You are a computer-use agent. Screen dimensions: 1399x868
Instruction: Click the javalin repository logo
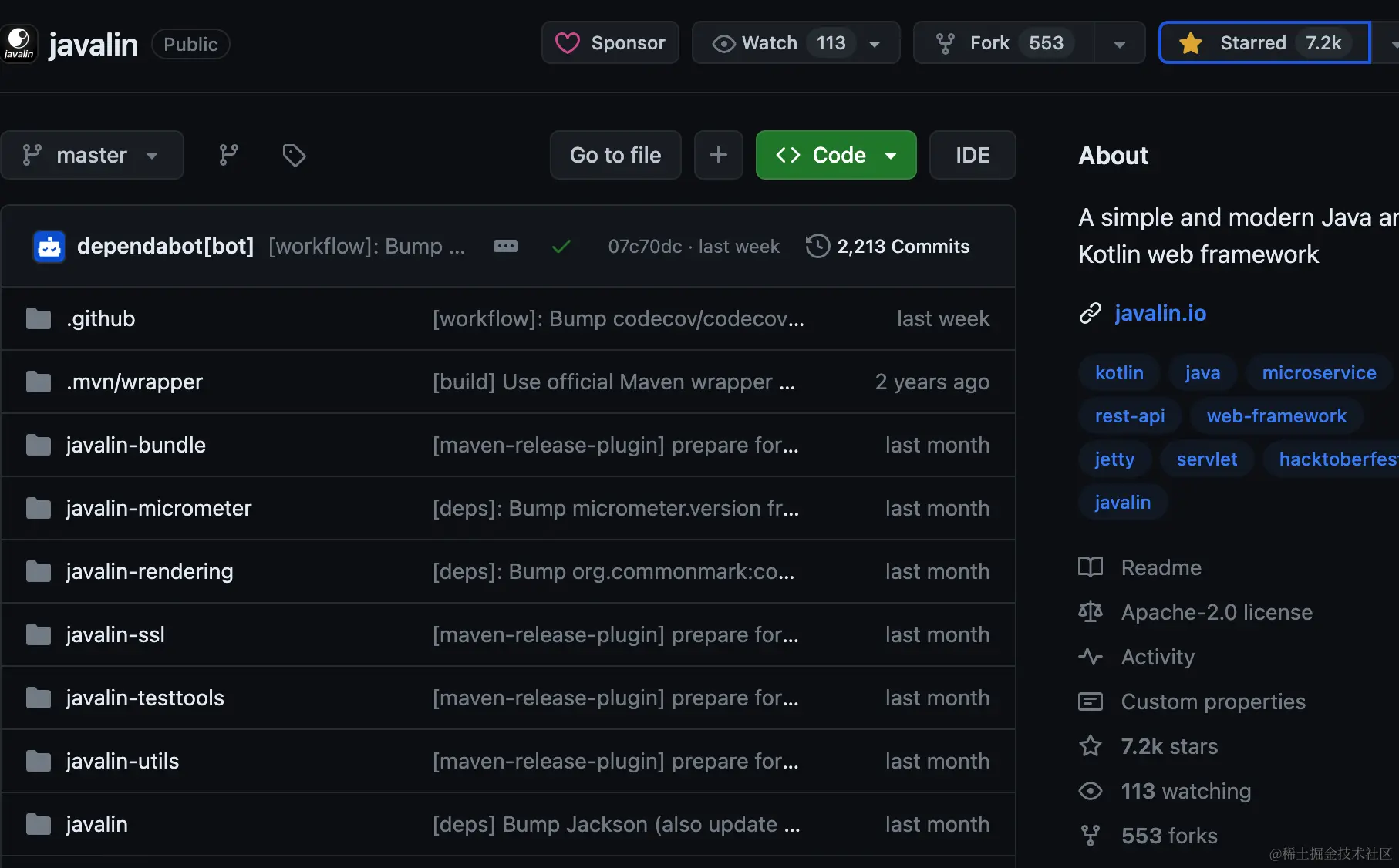19,43
